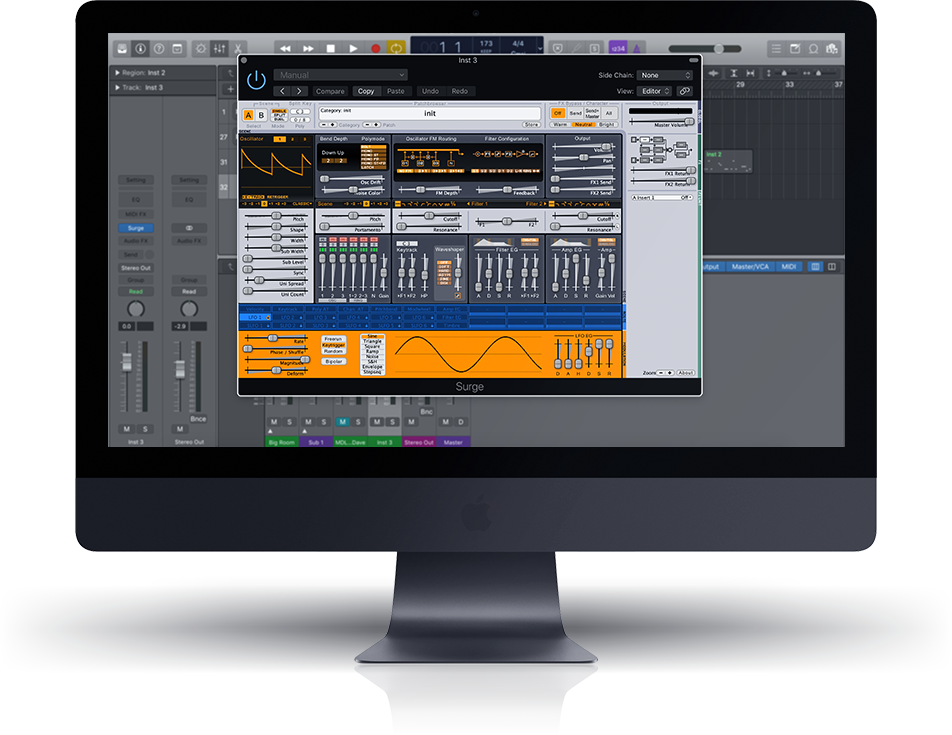Open the Manual preset dropdown

[x=340, y=75]
